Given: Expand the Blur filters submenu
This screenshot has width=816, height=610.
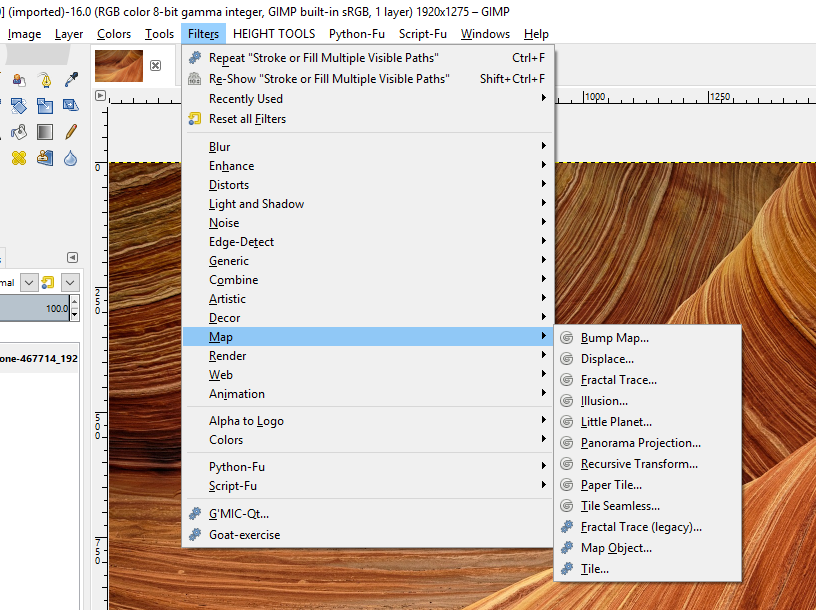Looking at the screenshot, I should [x=368, y=147].
